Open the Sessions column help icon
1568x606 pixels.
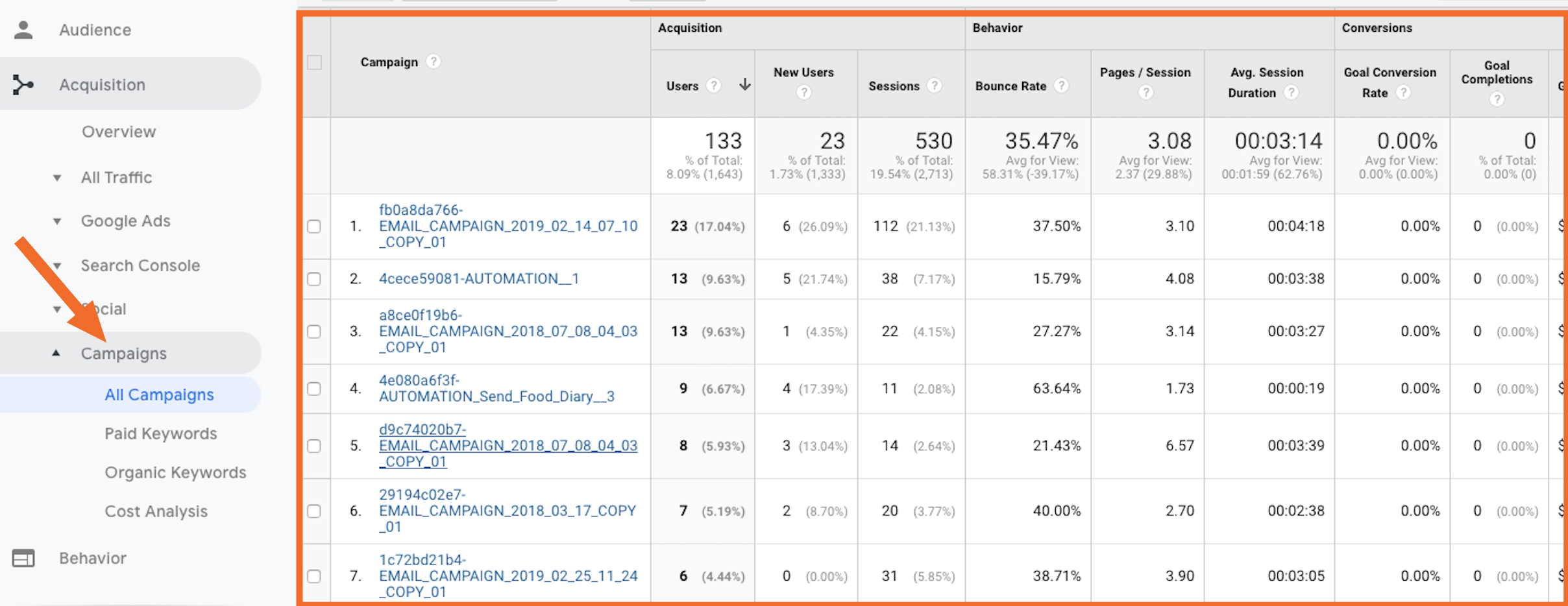pos(934,86)
